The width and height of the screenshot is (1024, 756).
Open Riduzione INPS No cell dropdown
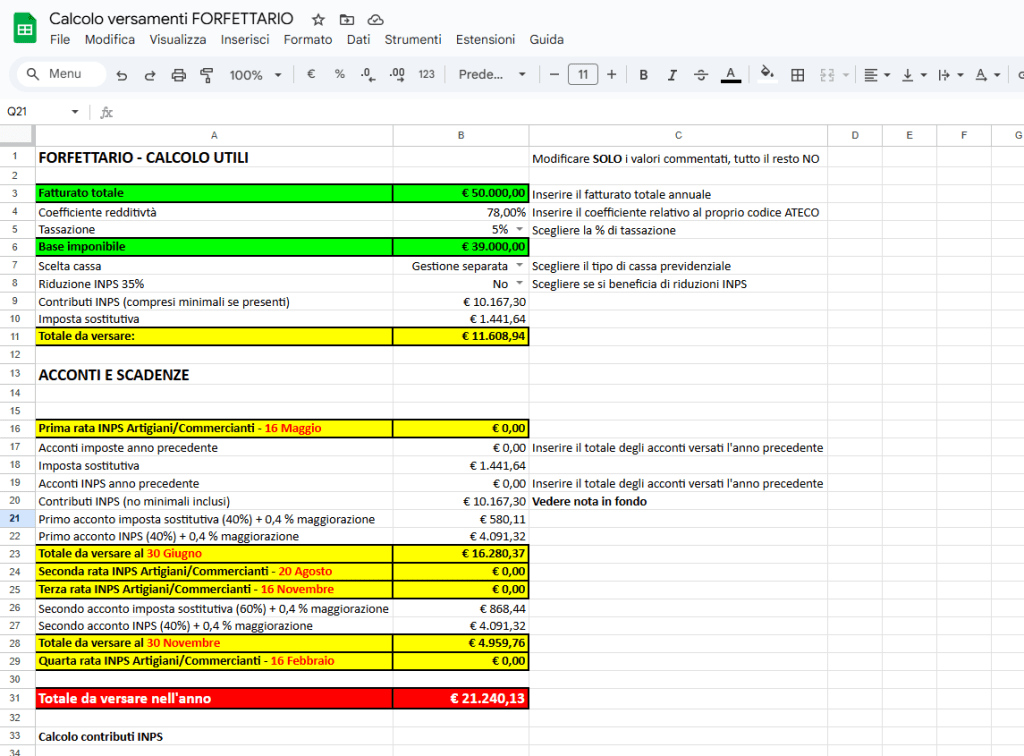point(520,283)
